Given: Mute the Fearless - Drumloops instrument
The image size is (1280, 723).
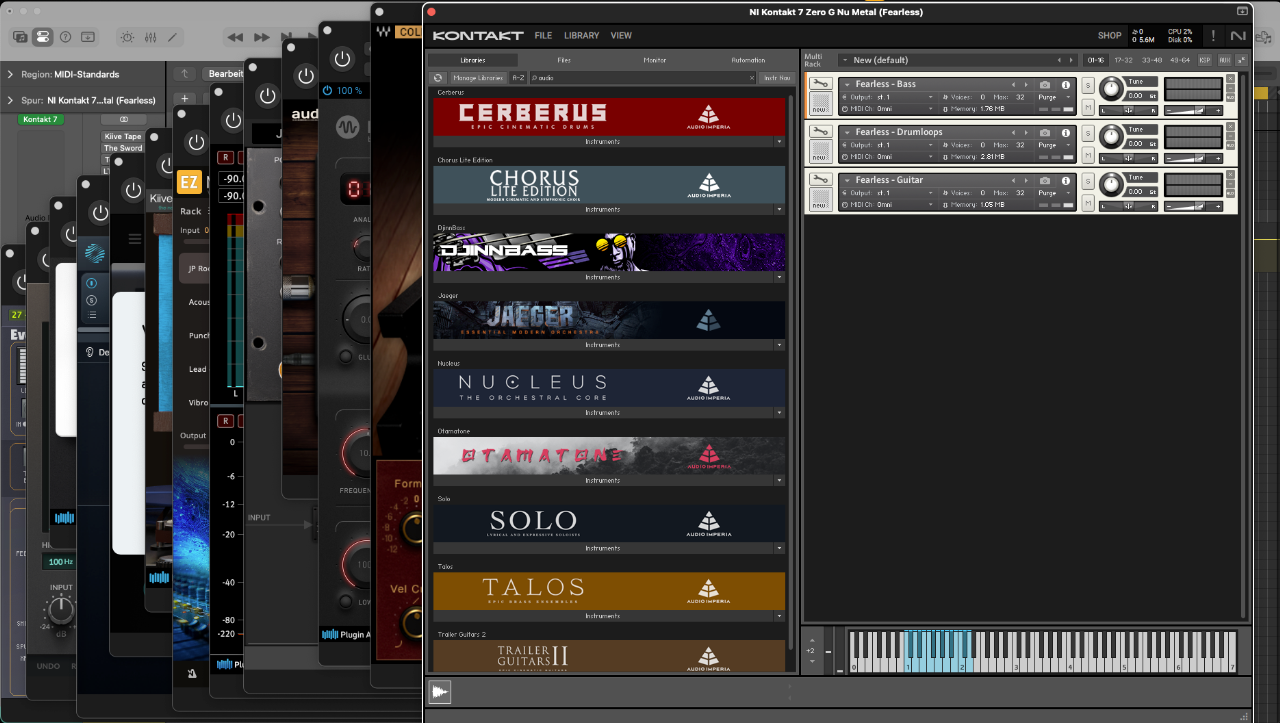Looking at the screenshot, I should click(x=1088, y=155).
